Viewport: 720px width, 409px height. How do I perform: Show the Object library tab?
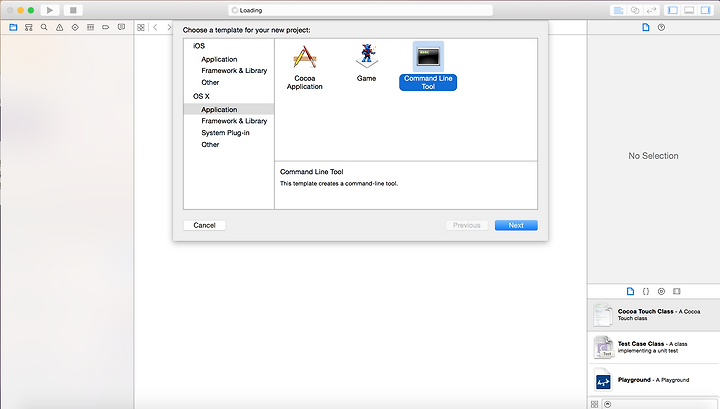coord(661,291)
